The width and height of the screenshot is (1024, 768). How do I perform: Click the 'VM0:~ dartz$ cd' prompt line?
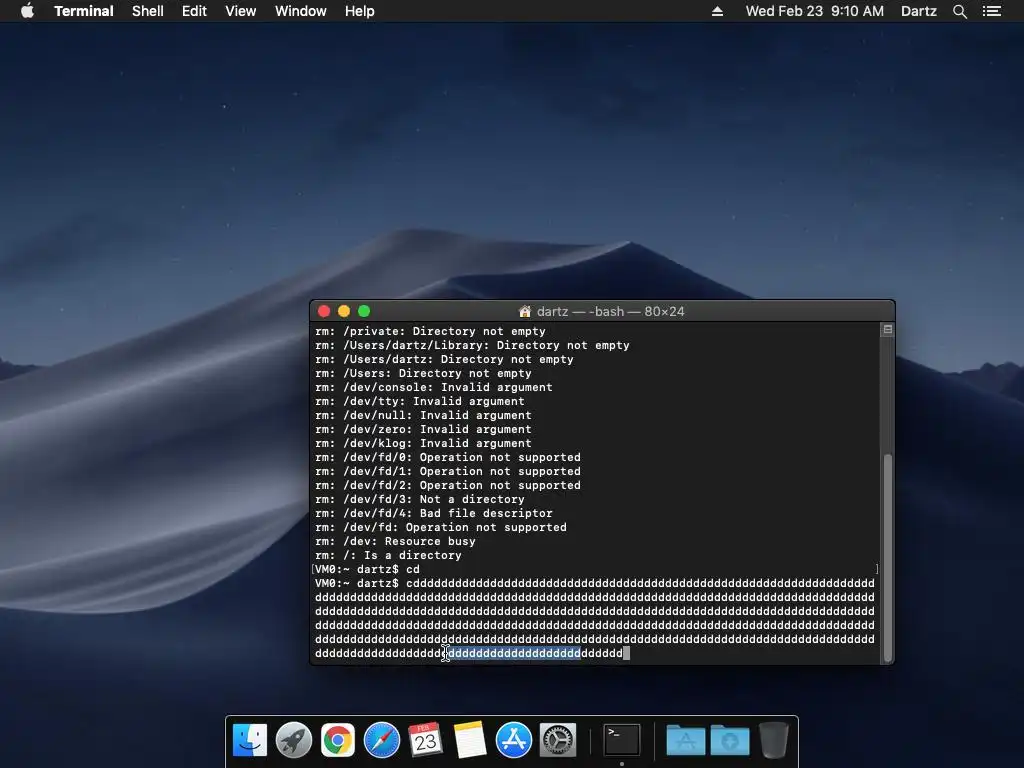[368, 569]
